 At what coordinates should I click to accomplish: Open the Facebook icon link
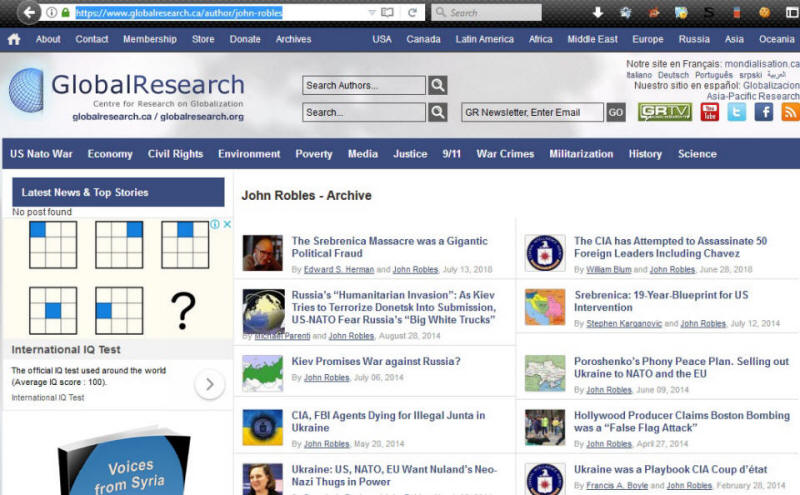(763, 112)
